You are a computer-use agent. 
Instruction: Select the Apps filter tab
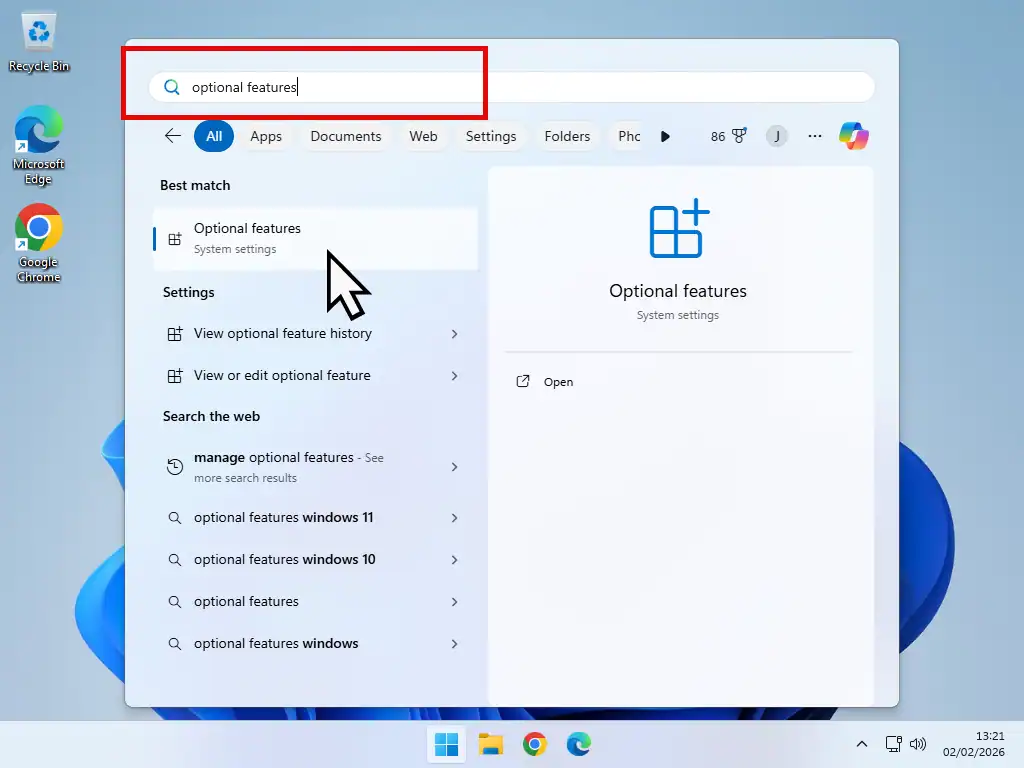(265, 136)
